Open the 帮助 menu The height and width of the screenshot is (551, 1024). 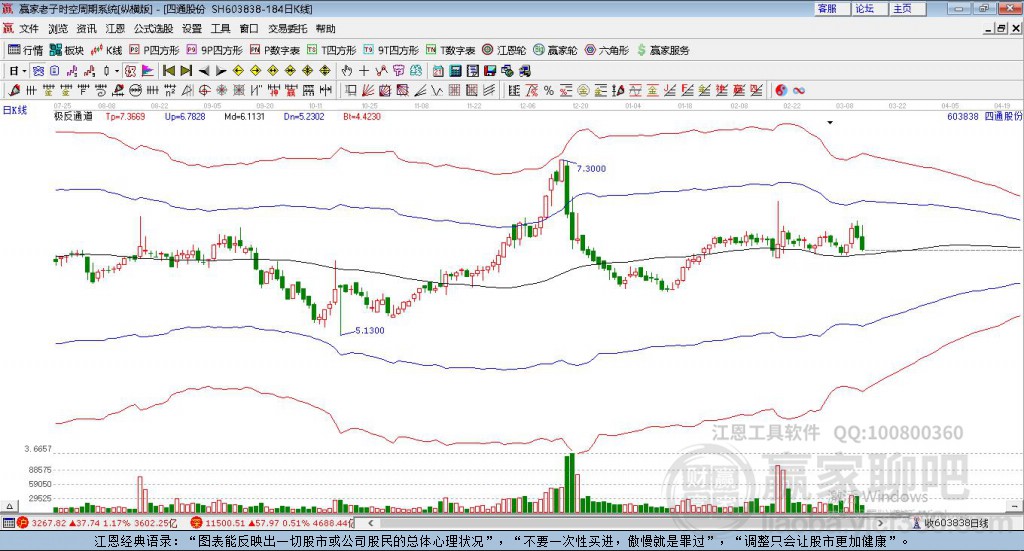tap(325, 29)
